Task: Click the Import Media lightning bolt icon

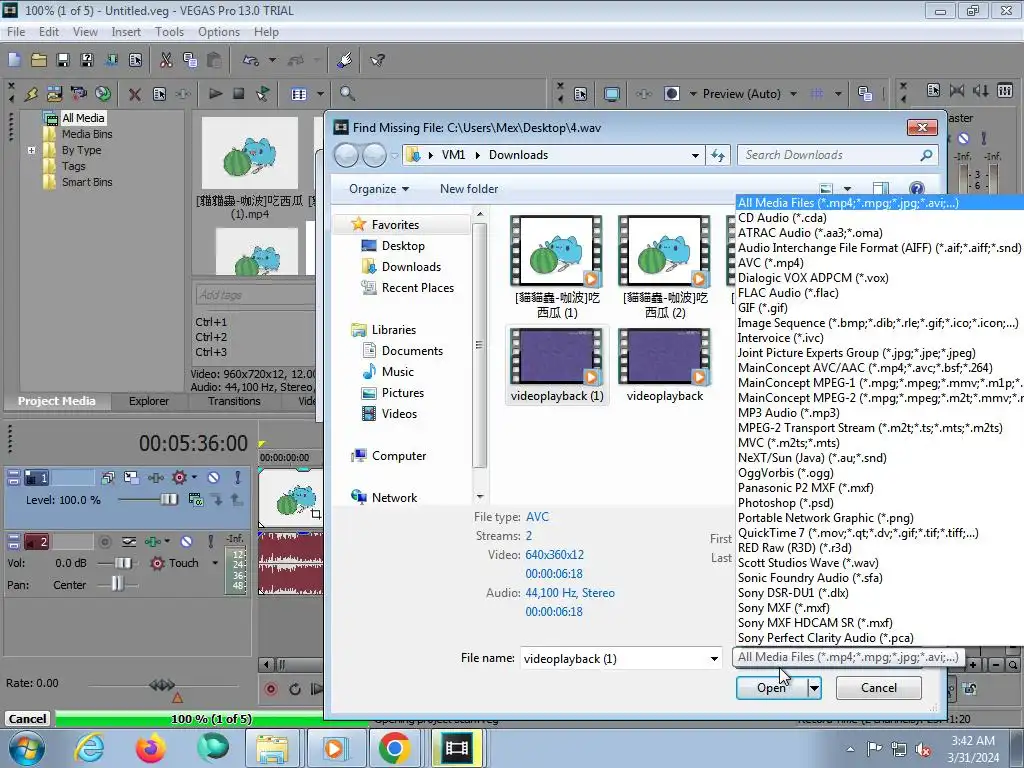Action: (31, 94)
